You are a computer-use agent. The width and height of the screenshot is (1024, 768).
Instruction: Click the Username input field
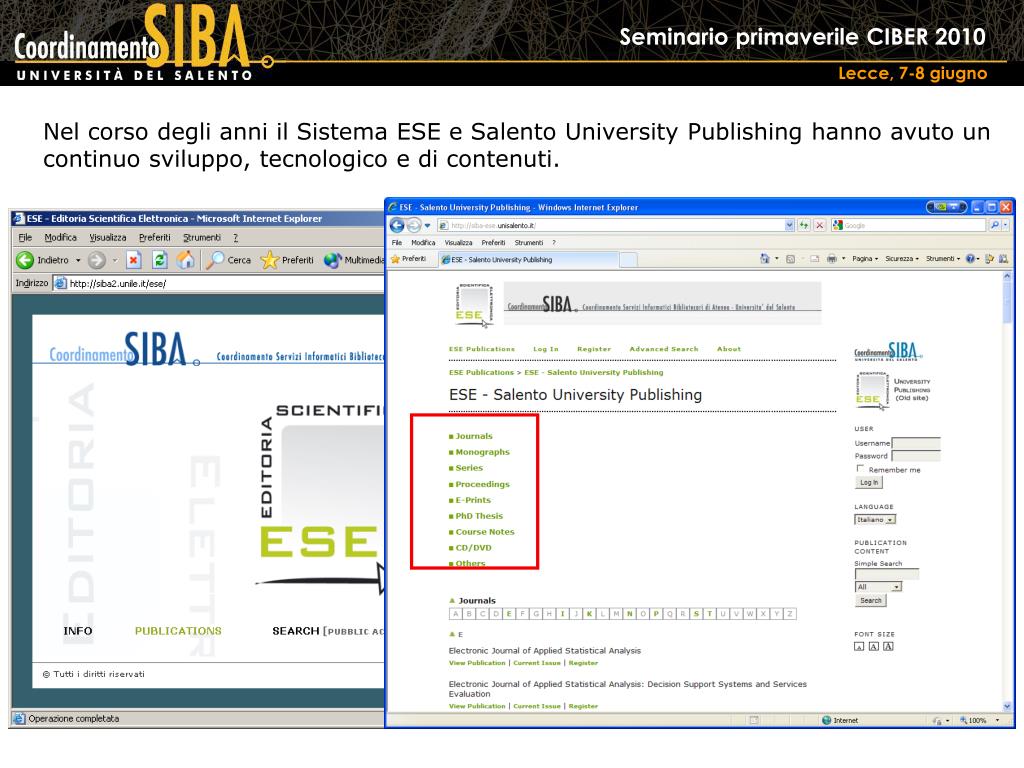click(x=916, y=443)
